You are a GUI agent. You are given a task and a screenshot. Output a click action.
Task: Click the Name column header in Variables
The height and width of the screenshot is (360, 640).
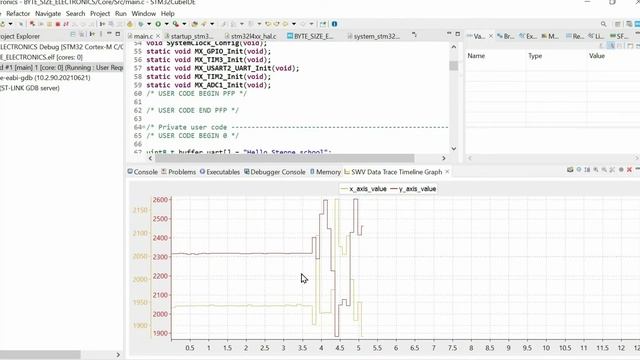pos(476,56)
